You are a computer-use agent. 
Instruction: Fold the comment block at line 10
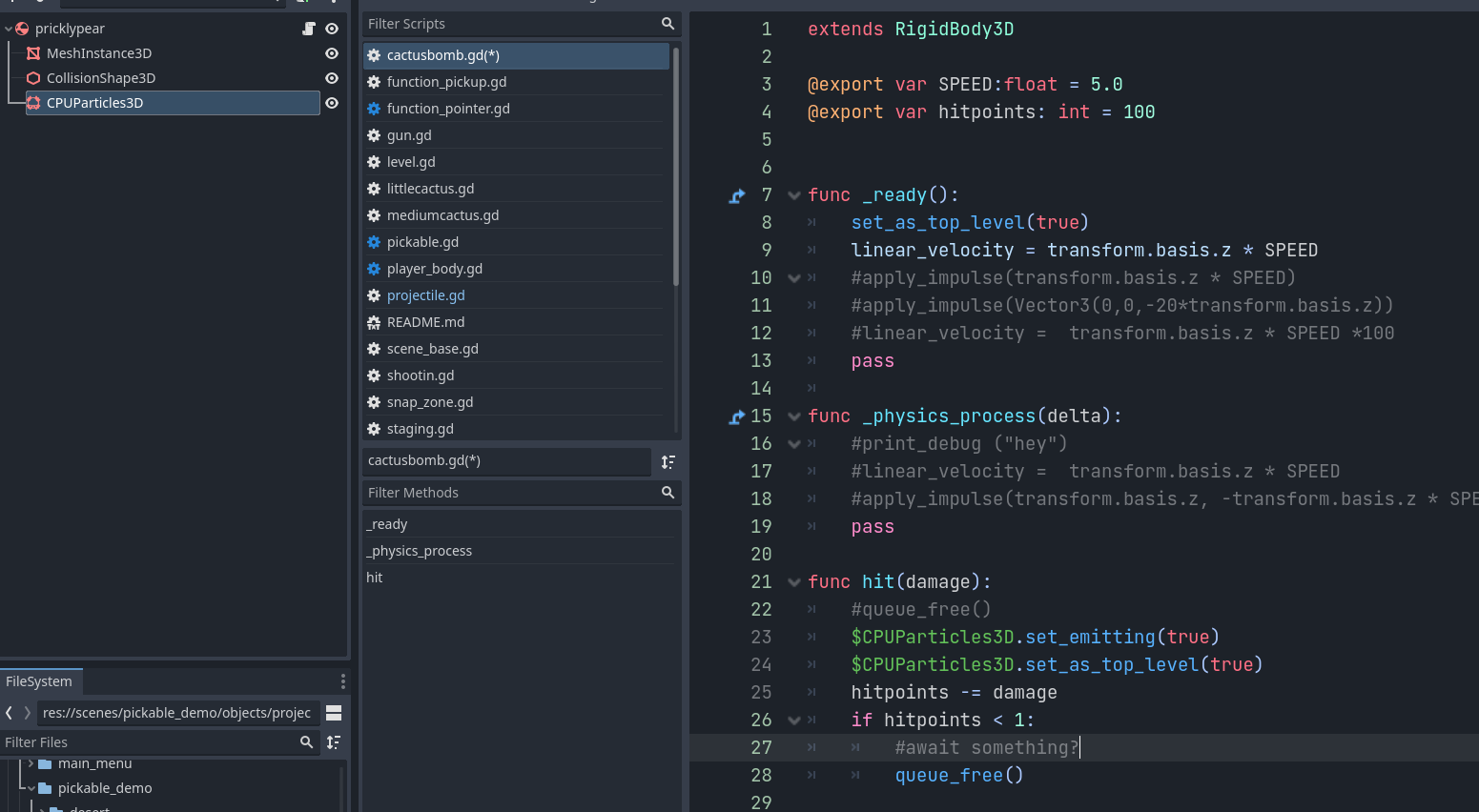tap(793, 278)
